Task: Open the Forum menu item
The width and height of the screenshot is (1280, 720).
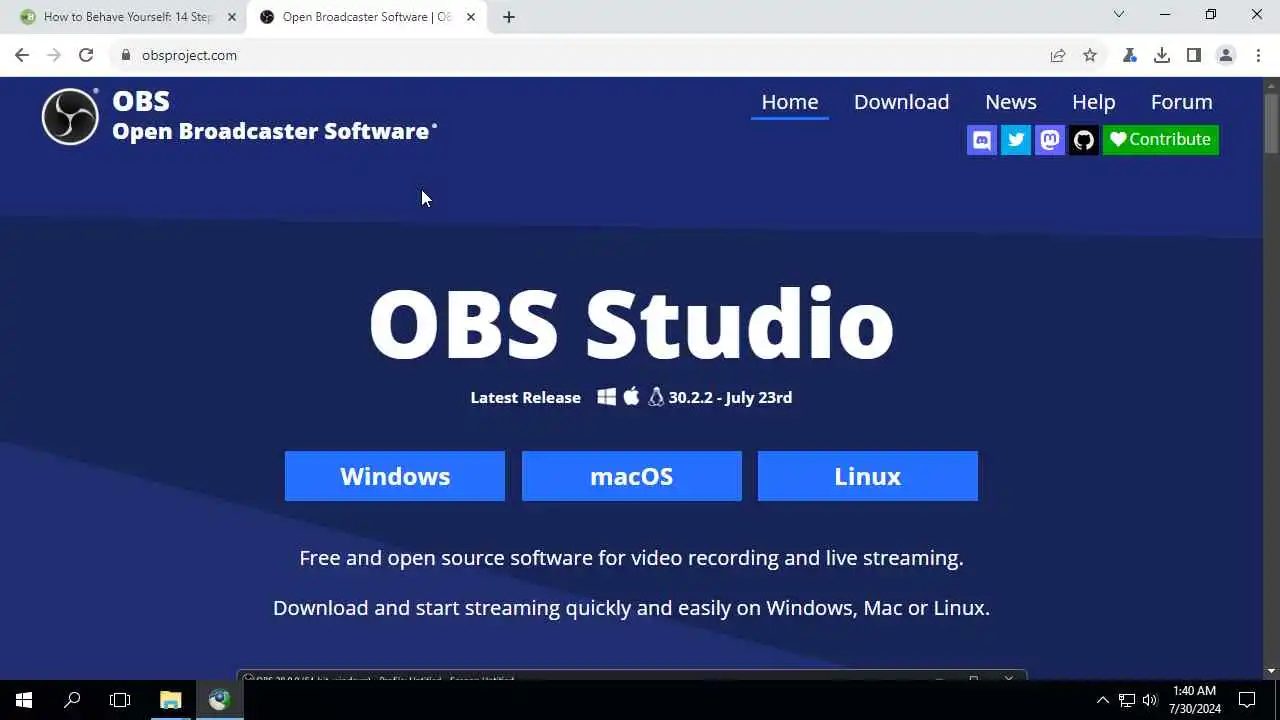Action: tap(1181, 102)
